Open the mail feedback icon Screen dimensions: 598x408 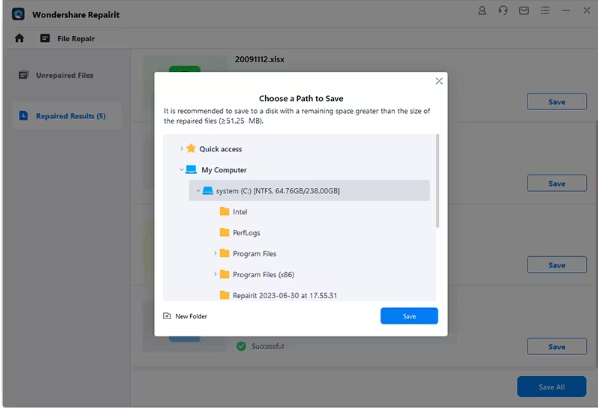coord(524,11)
